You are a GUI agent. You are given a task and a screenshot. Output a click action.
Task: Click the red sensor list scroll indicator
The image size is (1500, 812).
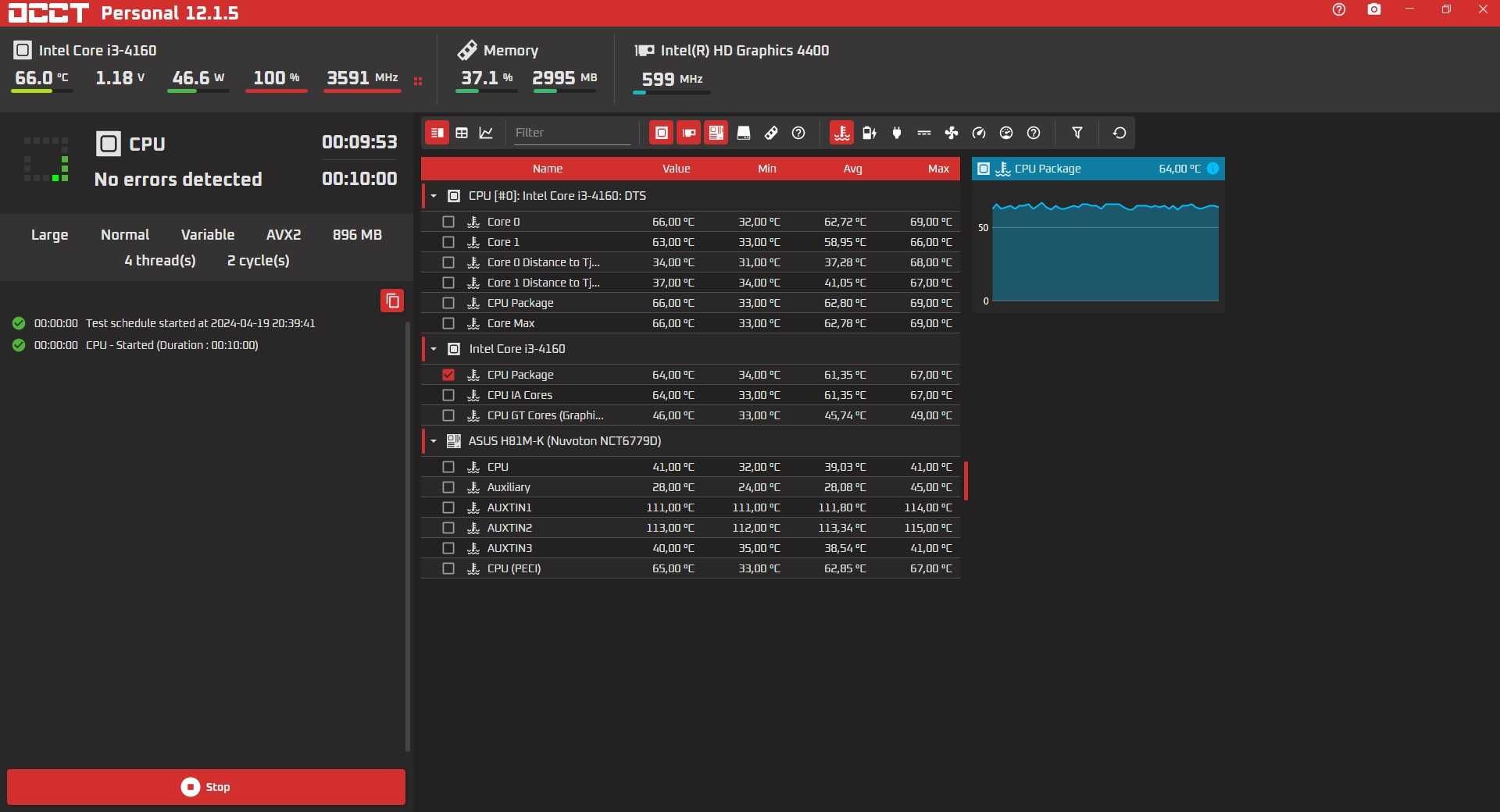[966, 480]
